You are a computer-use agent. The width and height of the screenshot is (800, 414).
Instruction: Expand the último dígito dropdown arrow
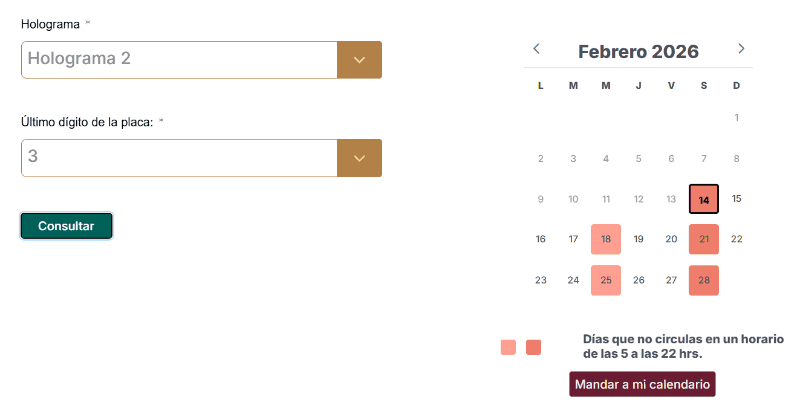tap(360, 158)
